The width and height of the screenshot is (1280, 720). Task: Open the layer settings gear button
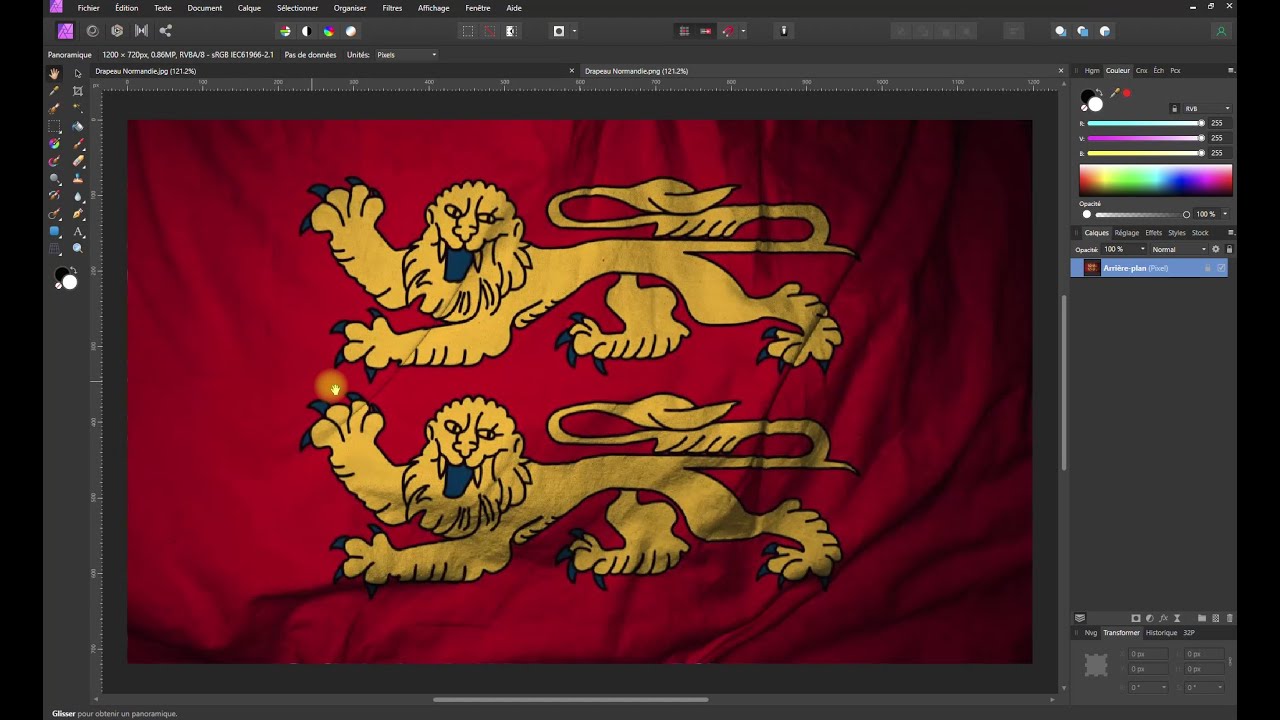(x=1216, y=249)
